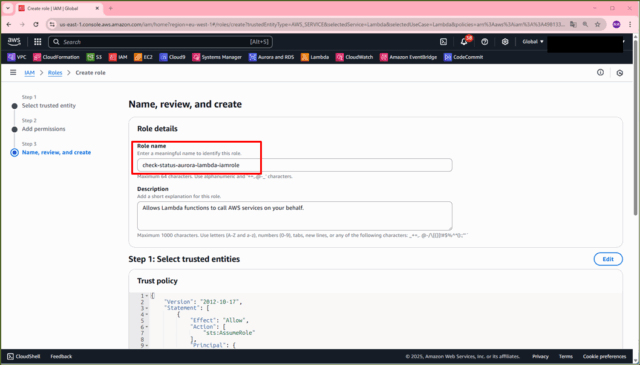The image size is (640, 365).
Task: Go back in the browser
Action: (x=9, y=24)
